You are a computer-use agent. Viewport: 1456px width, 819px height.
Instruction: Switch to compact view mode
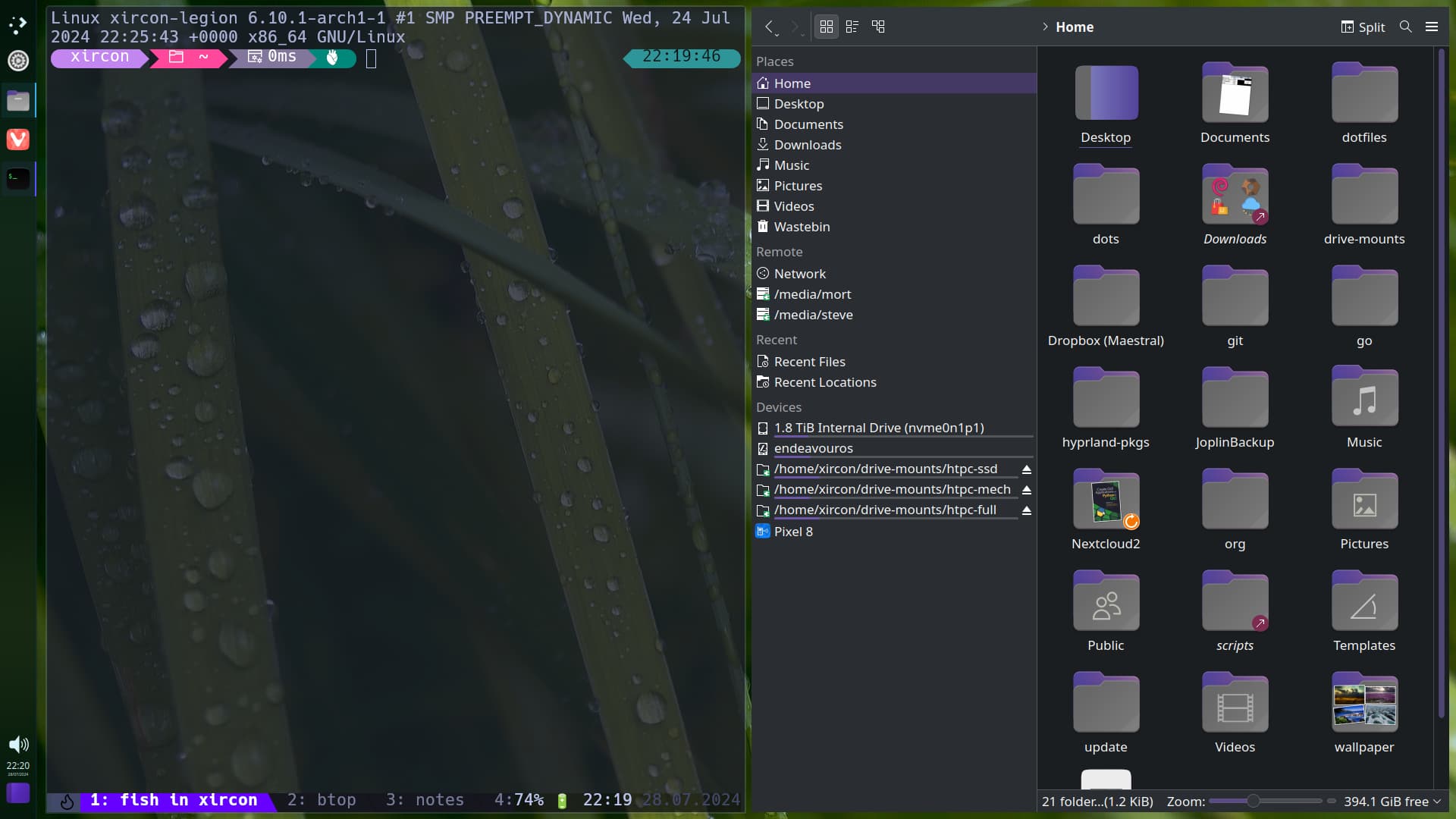tap(852, 27)
